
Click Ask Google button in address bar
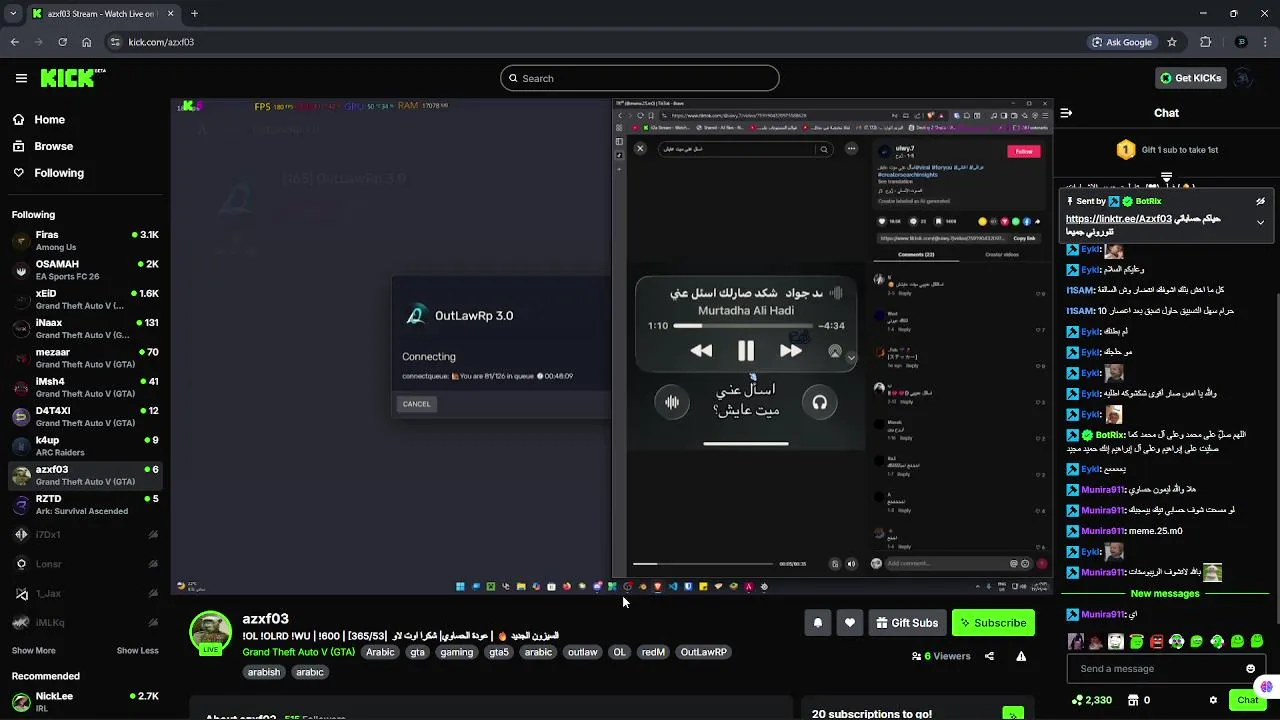pyautogui.click(x=1122, y=42)
